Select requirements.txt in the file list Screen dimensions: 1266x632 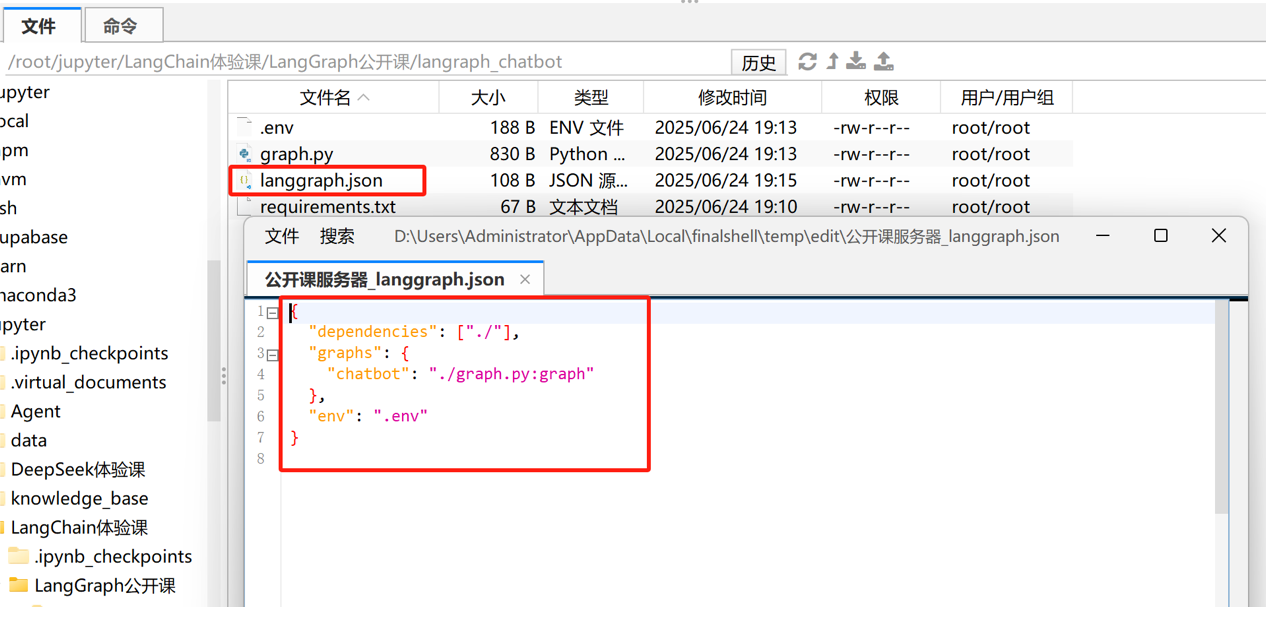(328, 207)
